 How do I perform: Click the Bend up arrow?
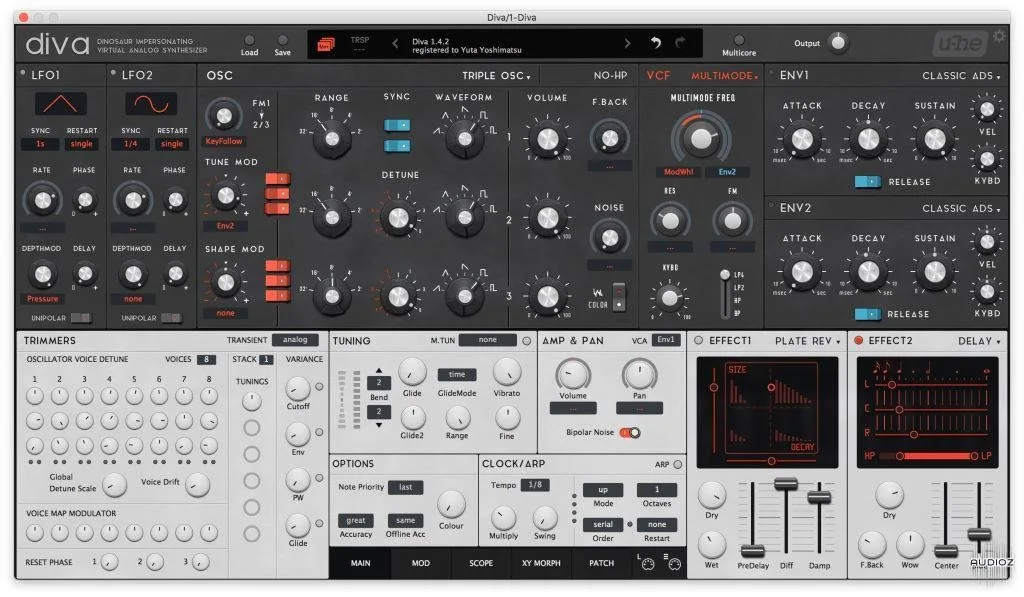pos(379,370)
